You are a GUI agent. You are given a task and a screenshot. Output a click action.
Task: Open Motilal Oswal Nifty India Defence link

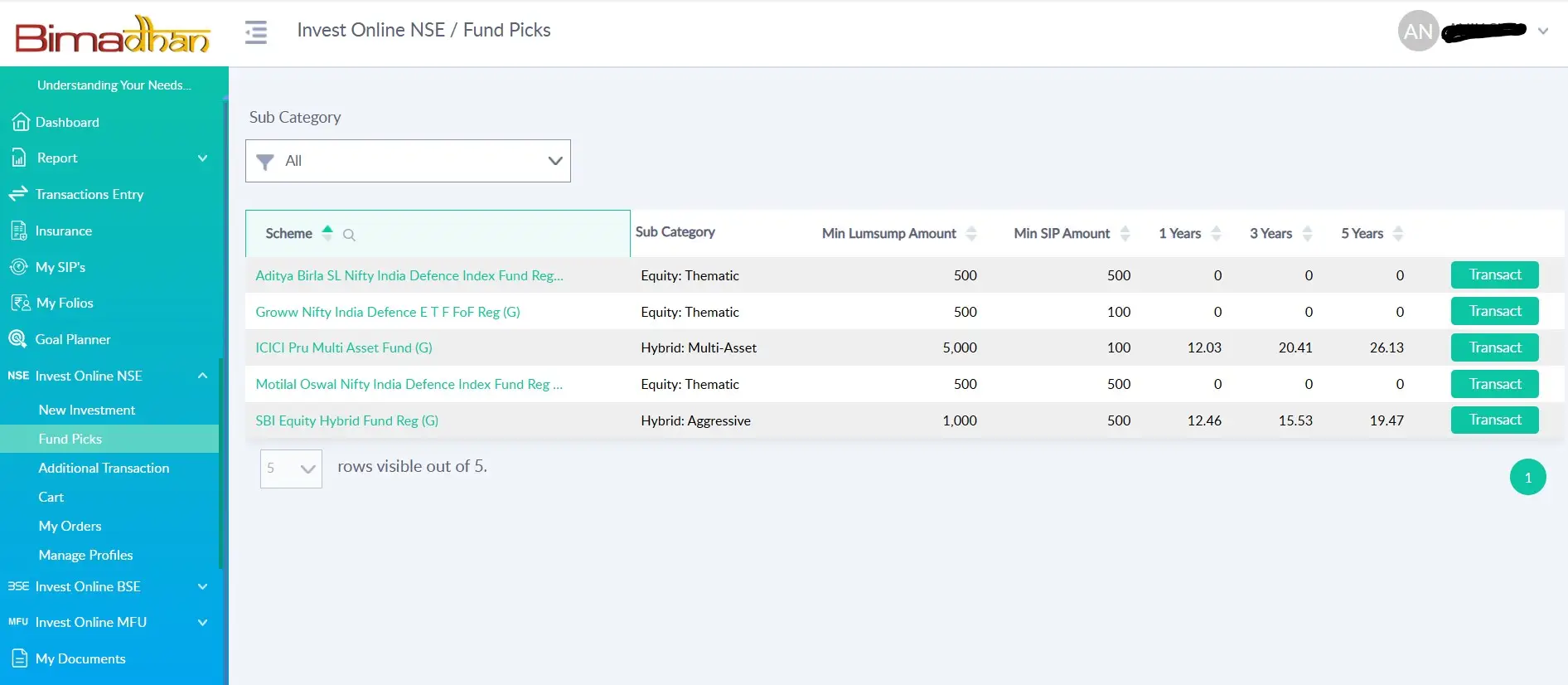click(409, 384)
